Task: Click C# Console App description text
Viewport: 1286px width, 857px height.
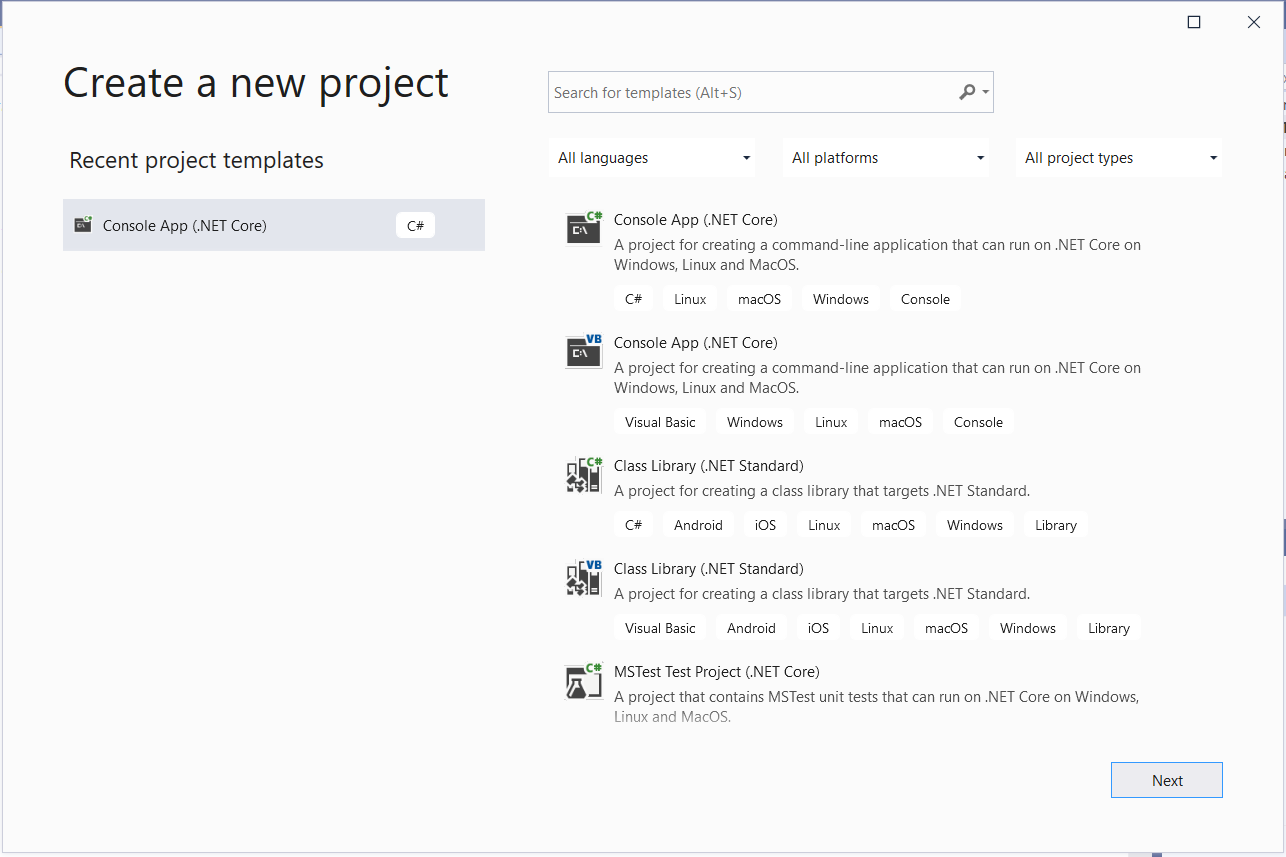Action: pyautogui.click(x=877, y=255)
